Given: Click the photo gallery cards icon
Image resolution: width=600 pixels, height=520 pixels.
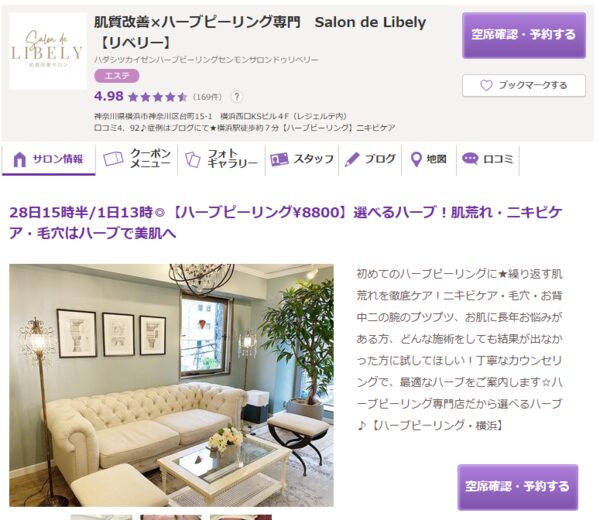Looking at the screenshot, I should pos(192,159).
